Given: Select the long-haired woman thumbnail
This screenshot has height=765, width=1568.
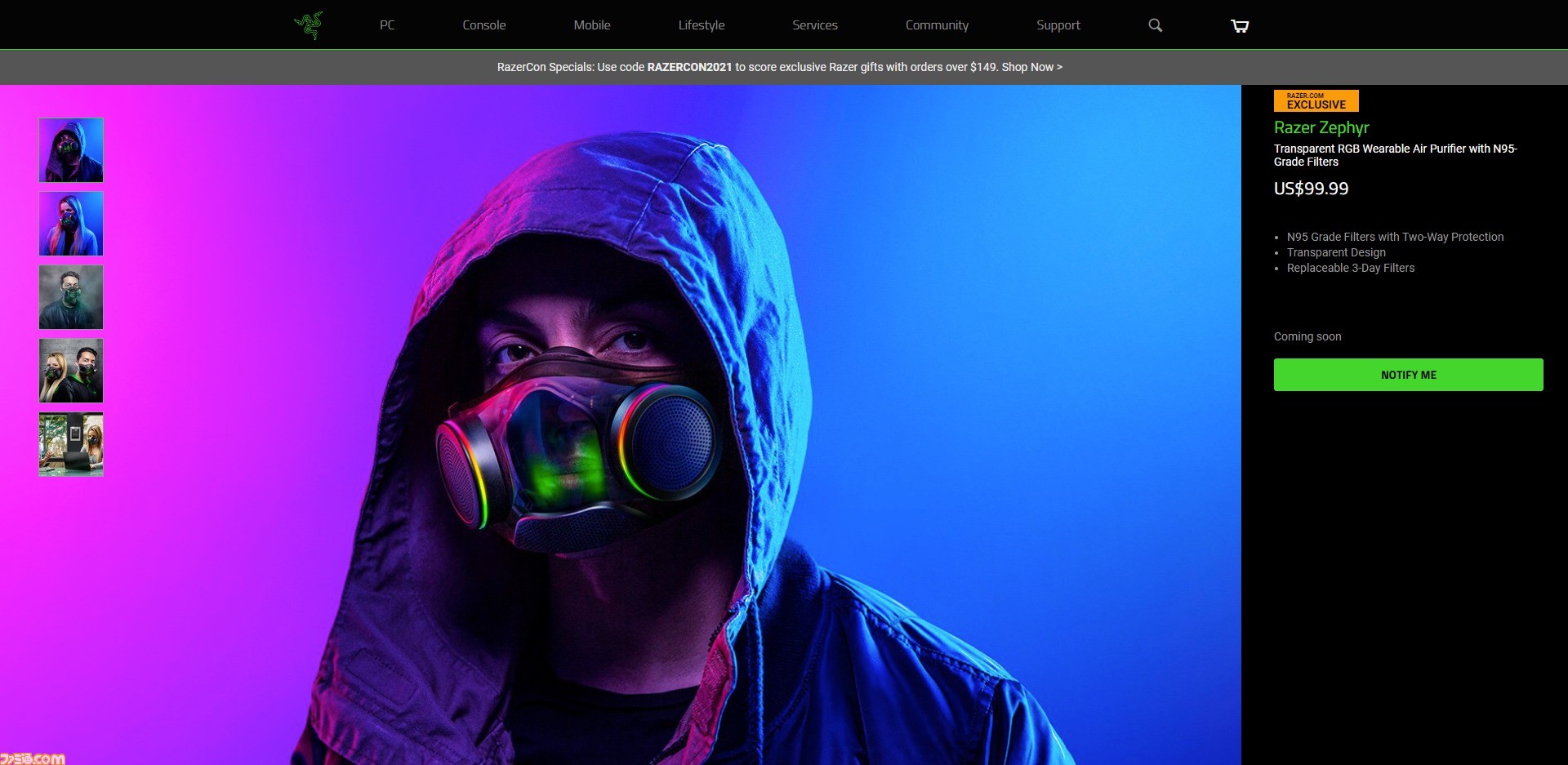Looking at the screenshot, I should [71, 224].
